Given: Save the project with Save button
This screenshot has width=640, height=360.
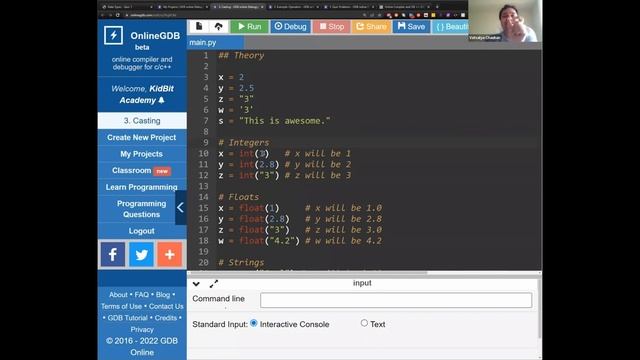Looking at the screenshot, I should click(411, 27).
